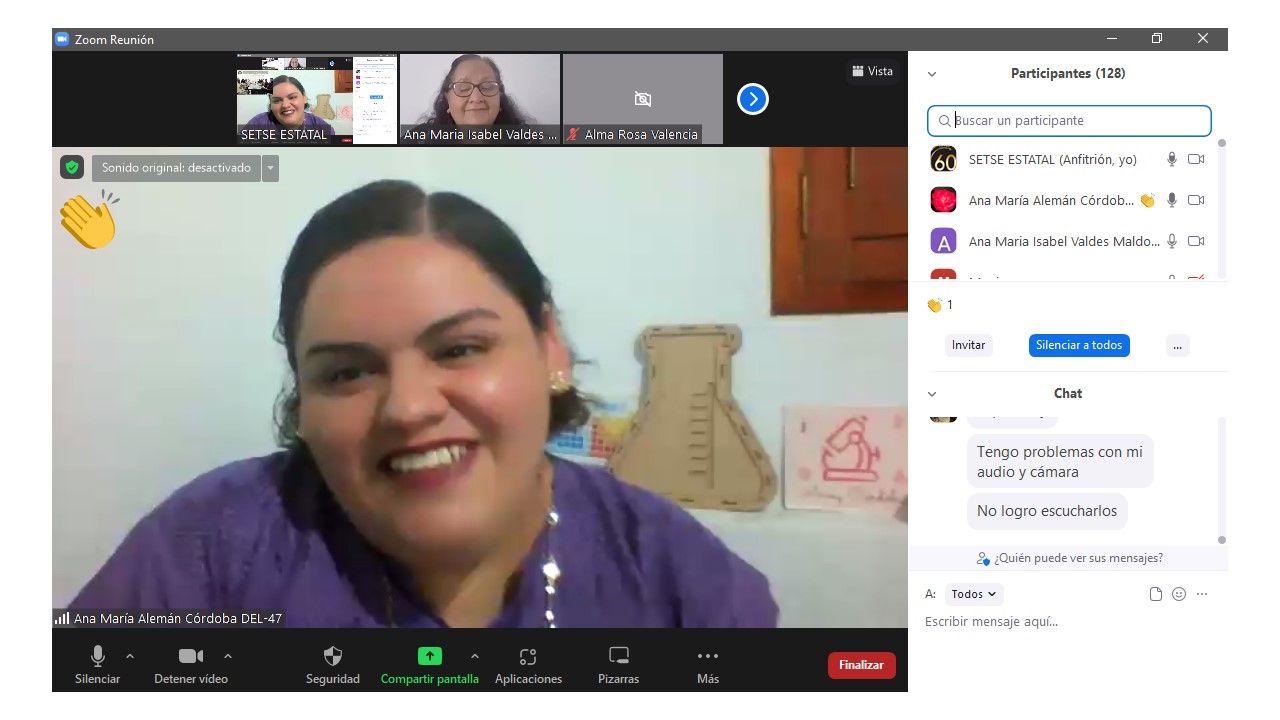This screenshot has height=720, width=1280.
Task: Click the Zoom Reunión title bar logo
Action: point(62,39)
